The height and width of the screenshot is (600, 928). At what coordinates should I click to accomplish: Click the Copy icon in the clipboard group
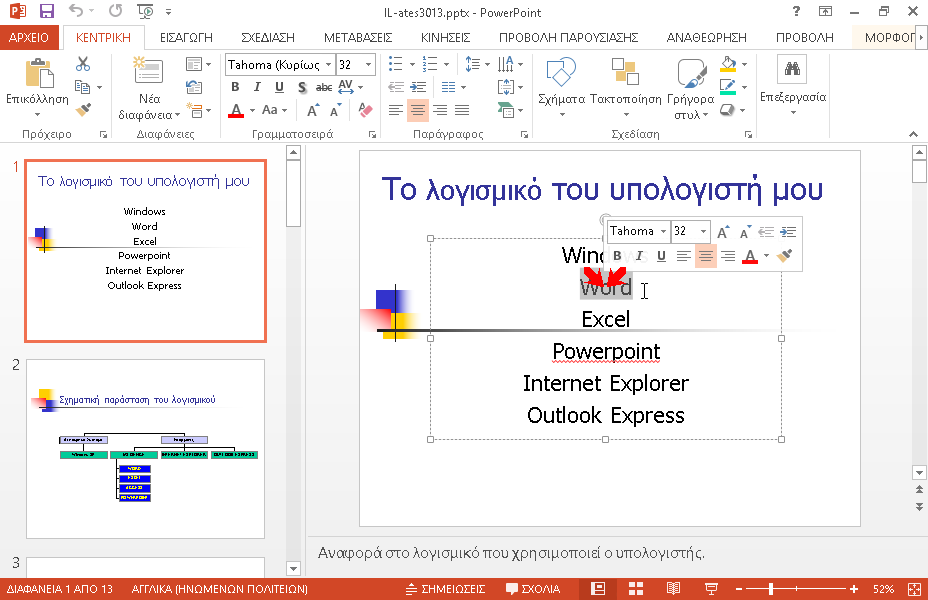pos(83,88)
